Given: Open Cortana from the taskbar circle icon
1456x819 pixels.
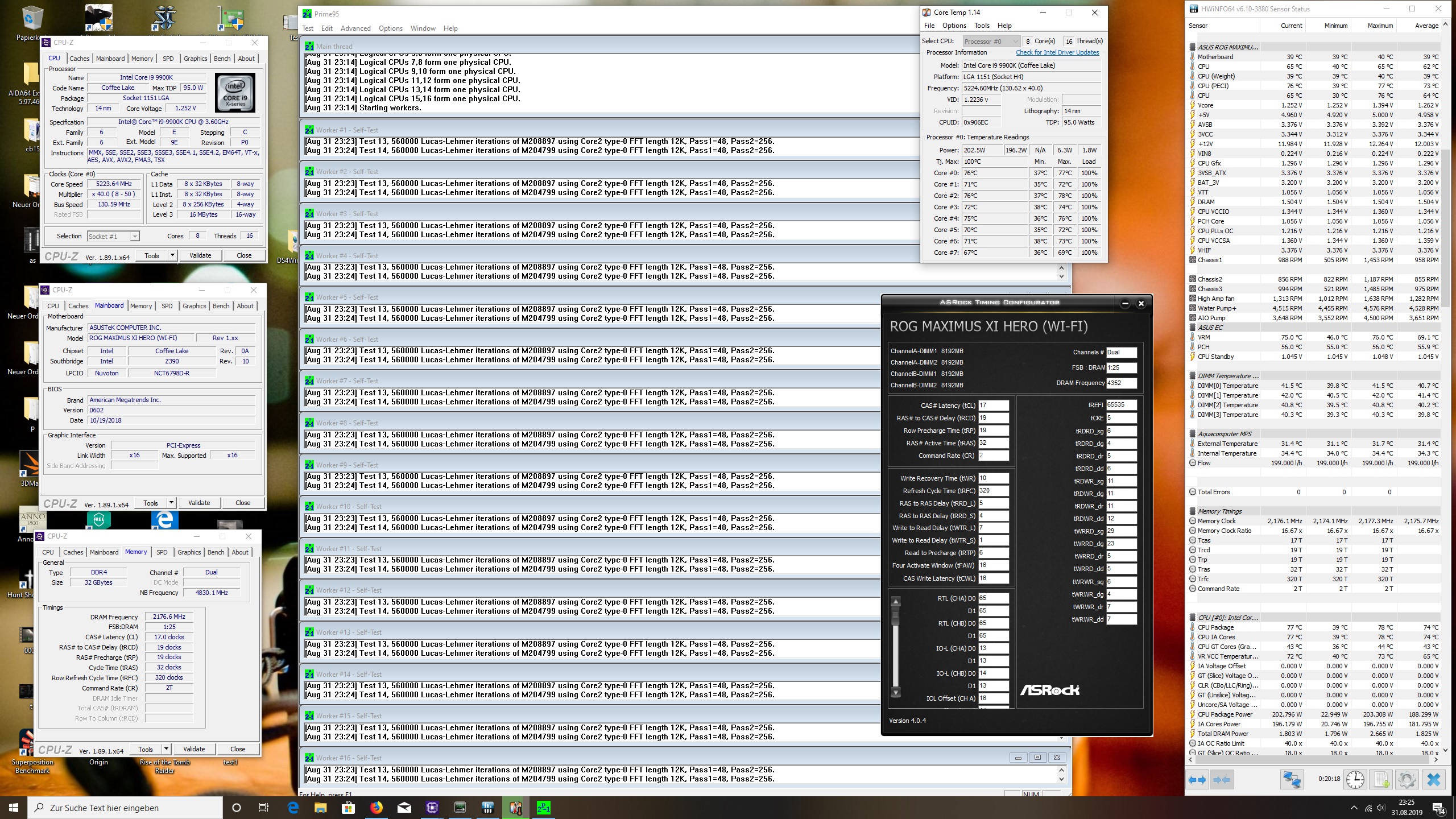Looking at the screenshot, I should (237, 808).
